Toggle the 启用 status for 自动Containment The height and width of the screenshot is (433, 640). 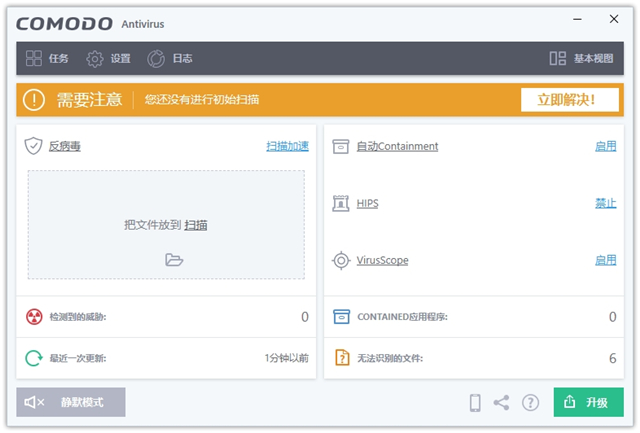click(x=606, y=146)
